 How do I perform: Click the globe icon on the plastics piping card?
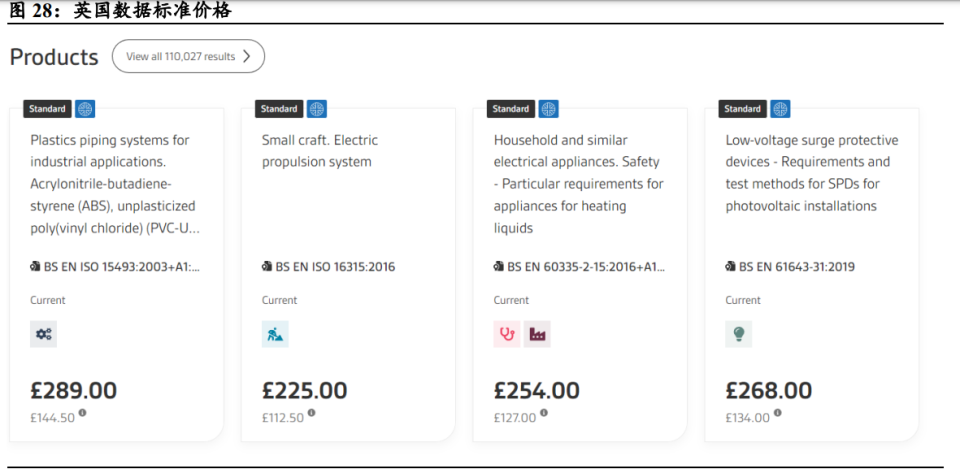click(x=85, y=109)
